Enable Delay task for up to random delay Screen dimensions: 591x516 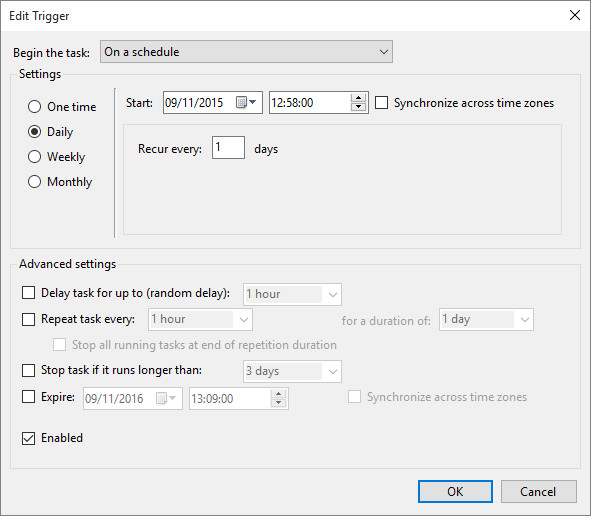click(x=29, y=293)
